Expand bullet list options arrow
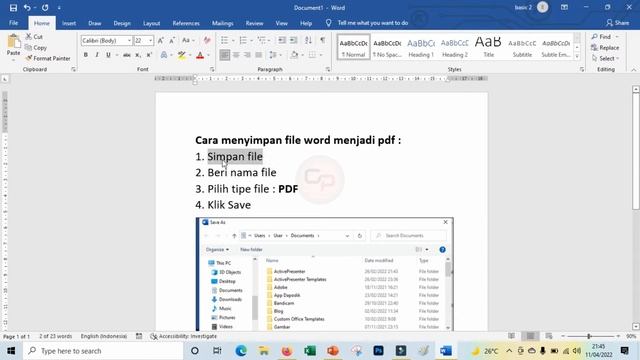The width and height of the screenshot is (640, 360). point(233,40)
